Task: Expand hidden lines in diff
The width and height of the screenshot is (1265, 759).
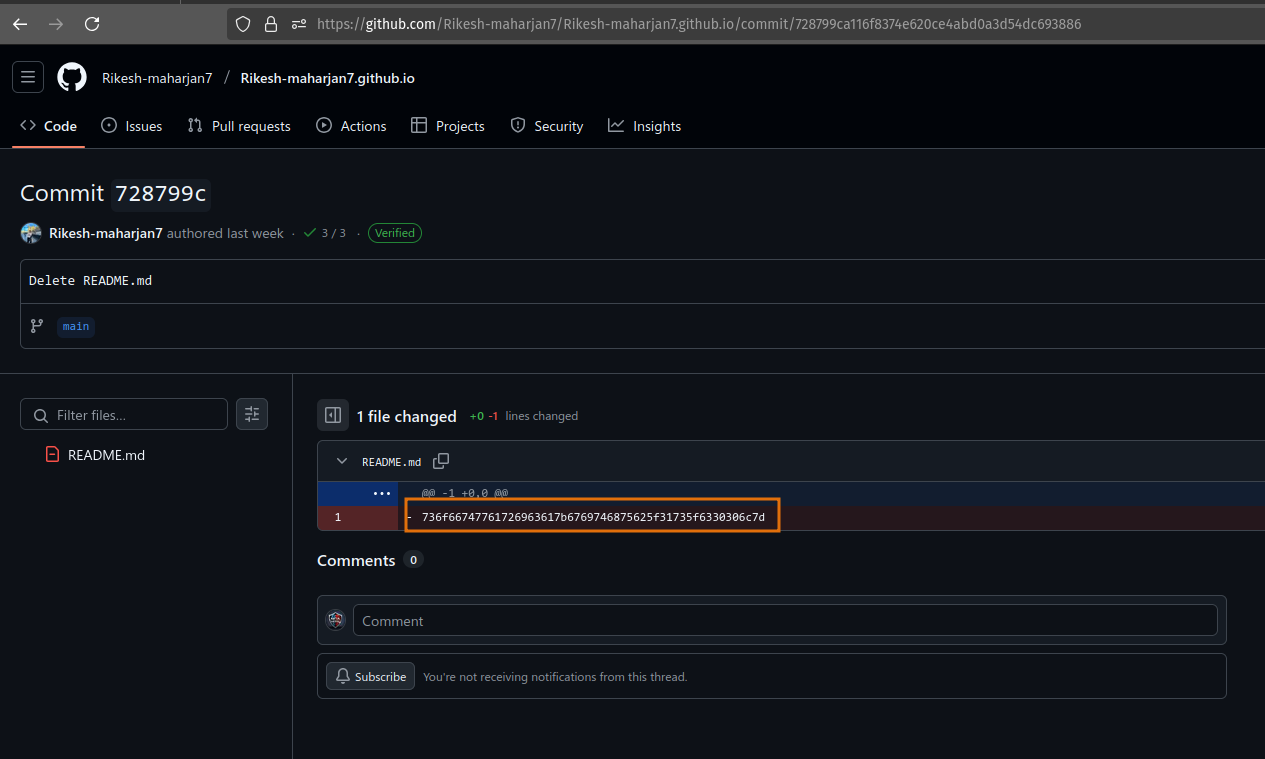Action: [x=381, y=493]
